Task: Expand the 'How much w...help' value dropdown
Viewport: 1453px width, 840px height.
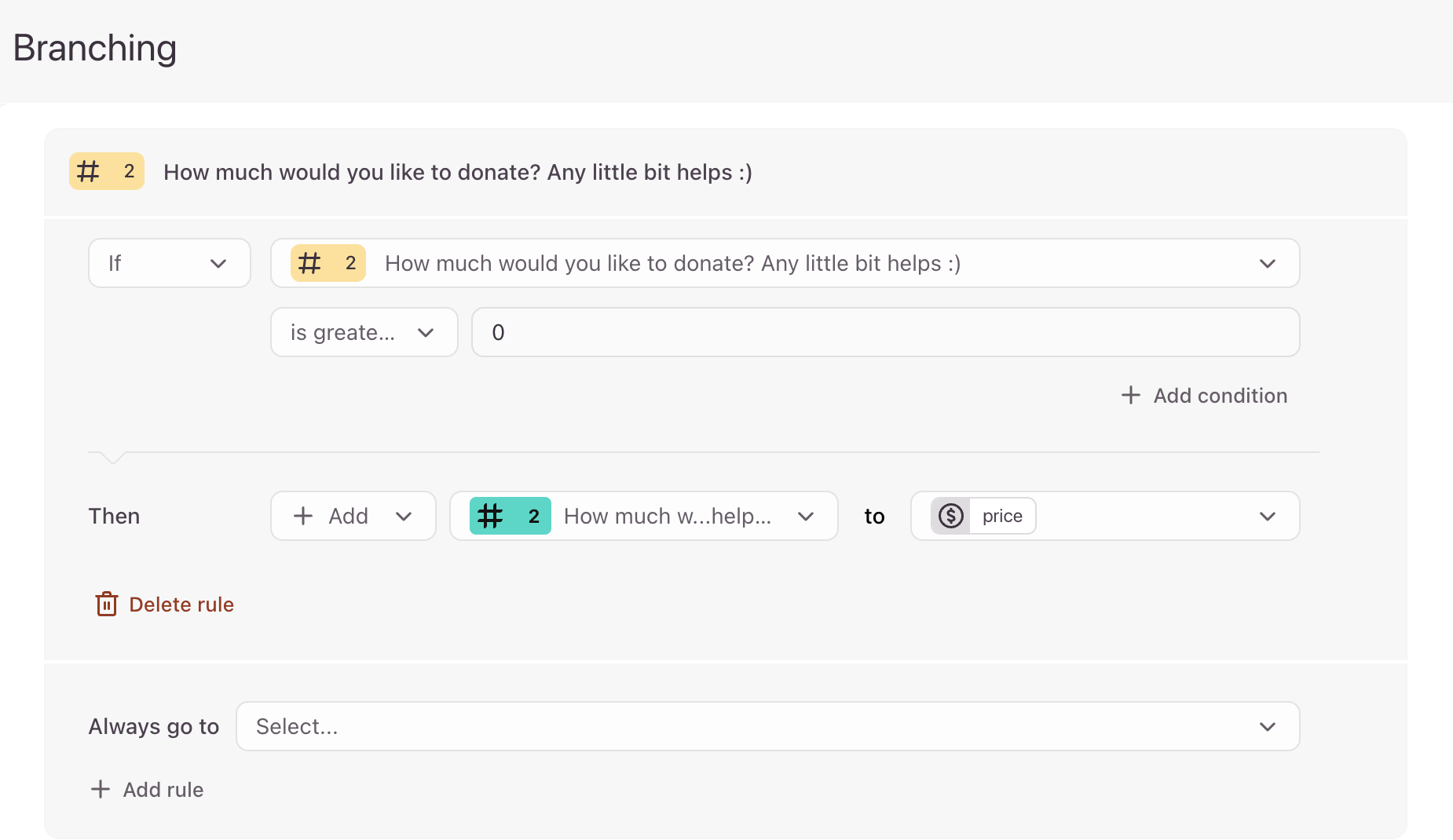Action: (805, 516)
